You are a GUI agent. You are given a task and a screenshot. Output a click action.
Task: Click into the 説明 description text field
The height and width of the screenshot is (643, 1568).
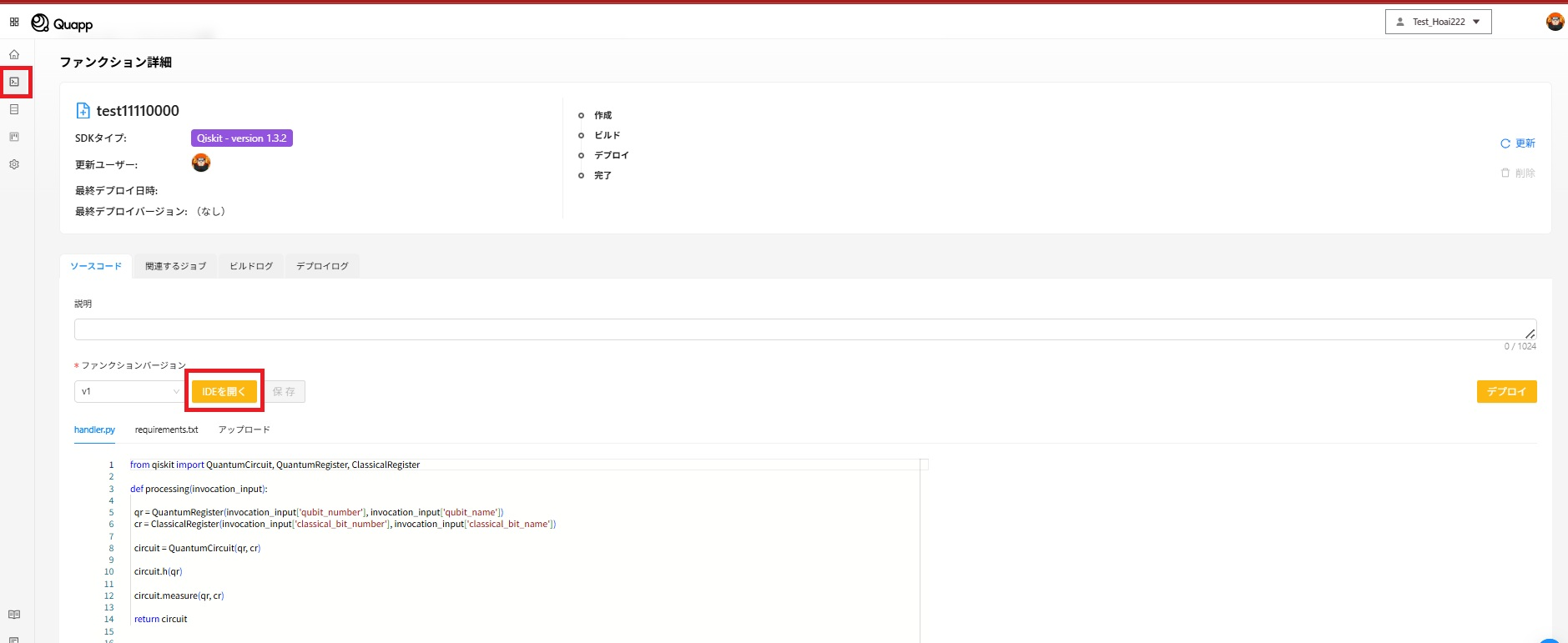[801, 329]
